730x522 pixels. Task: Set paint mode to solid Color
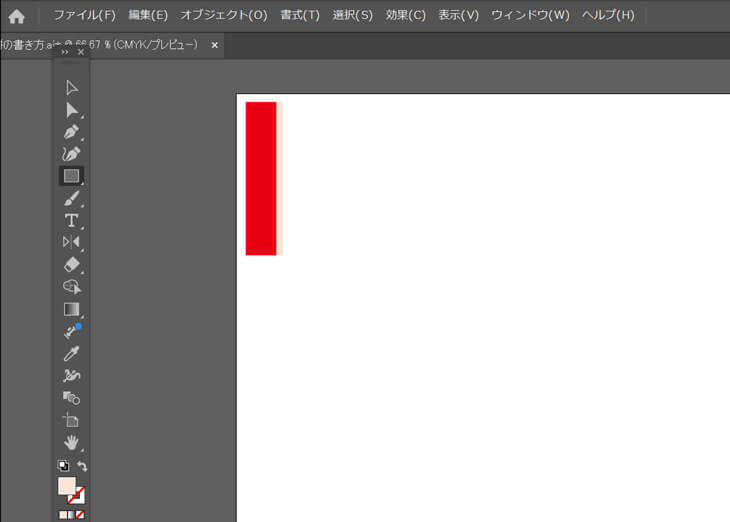coord(63,515)
